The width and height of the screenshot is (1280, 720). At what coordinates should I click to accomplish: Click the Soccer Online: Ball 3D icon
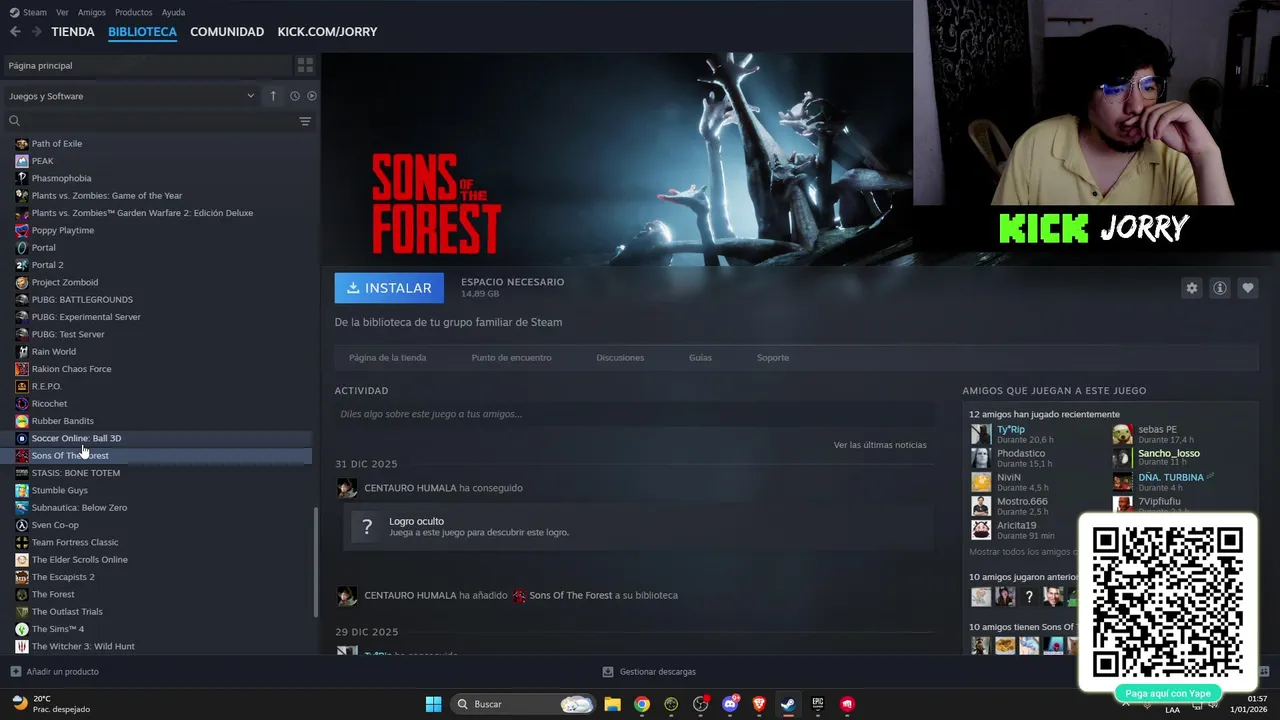[22, 438]
